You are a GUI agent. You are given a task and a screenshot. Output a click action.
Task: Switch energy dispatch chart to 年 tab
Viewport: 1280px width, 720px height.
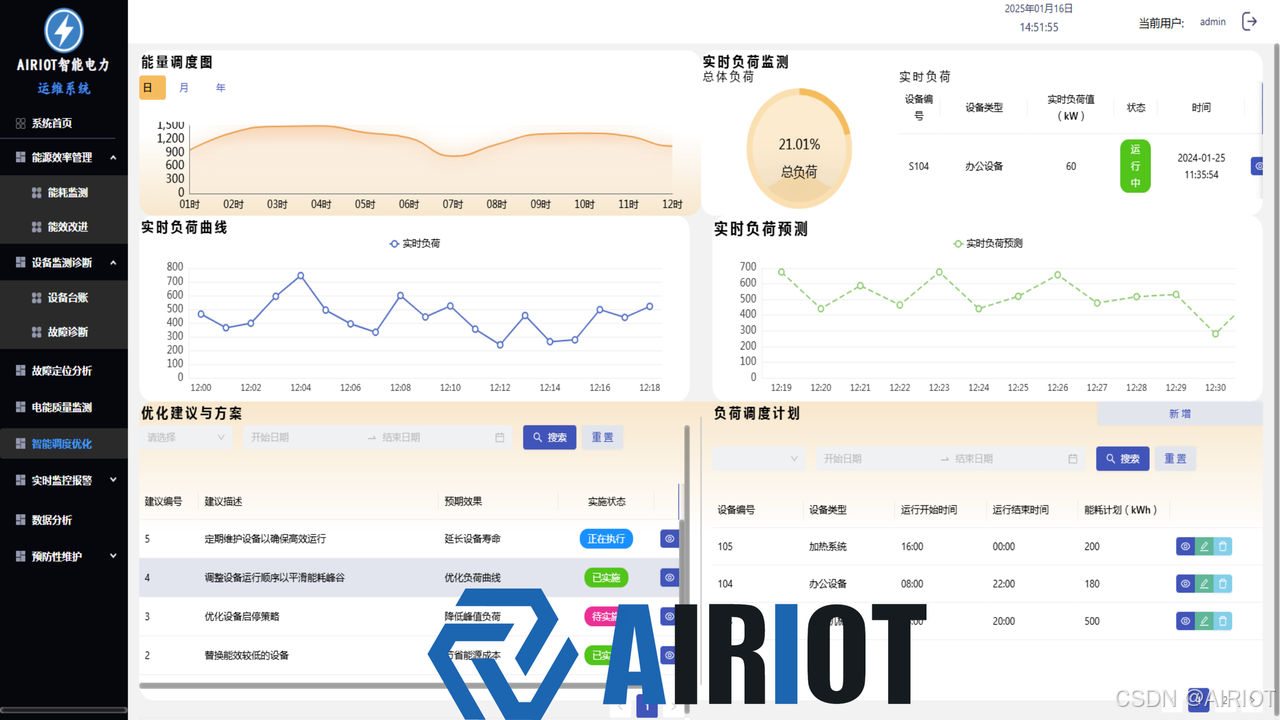click(x=221, y=88)
